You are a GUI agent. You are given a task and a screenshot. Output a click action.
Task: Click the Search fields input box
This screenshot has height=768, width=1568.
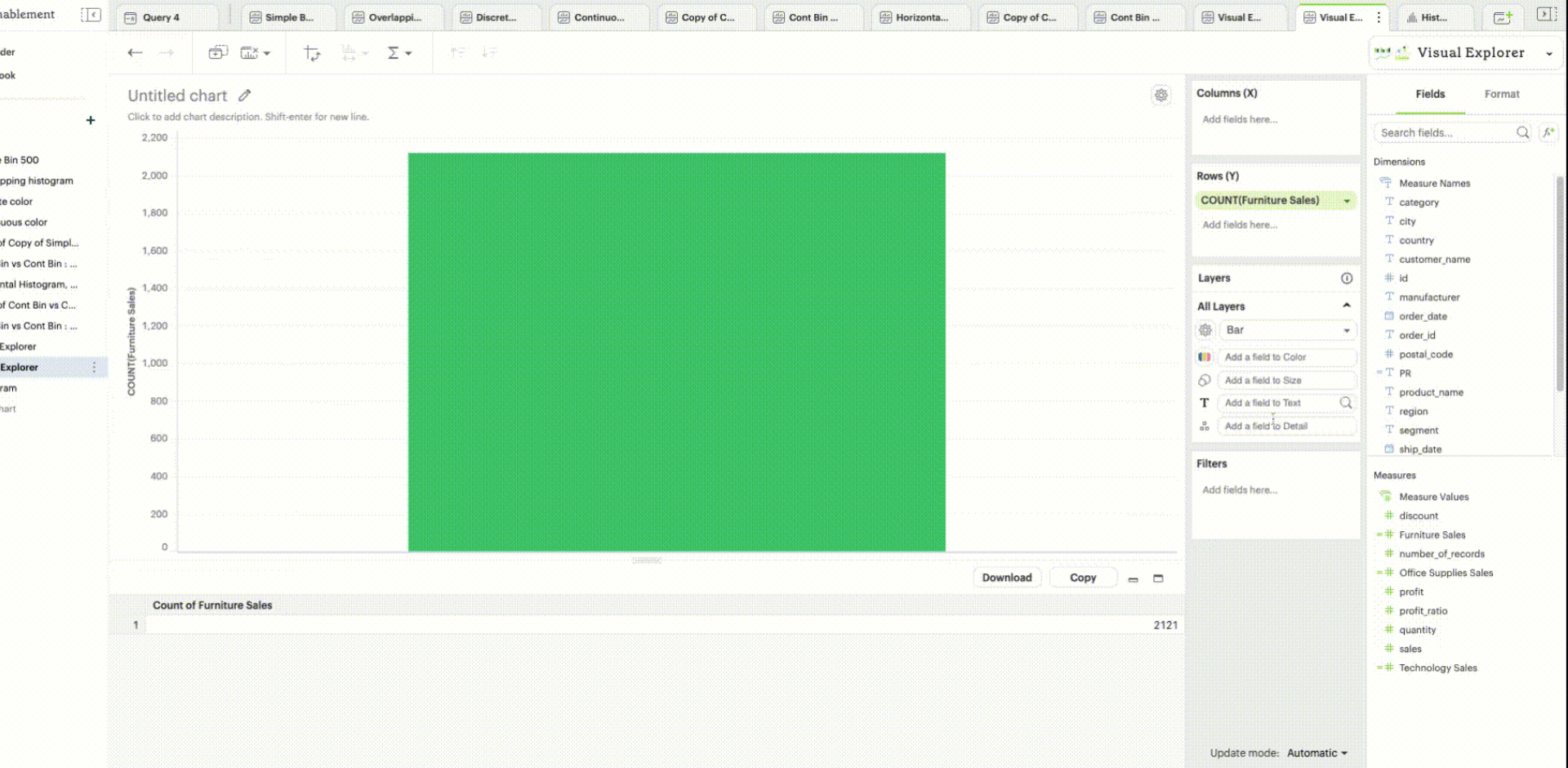(x=1444, y=132)
